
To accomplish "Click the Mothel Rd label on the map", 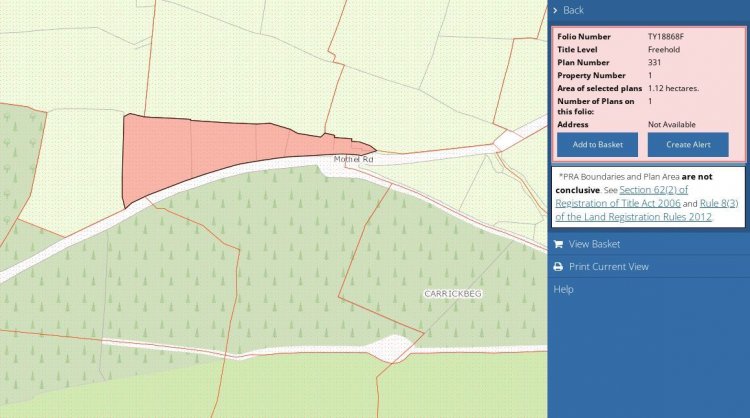I will tap(353, 159).
